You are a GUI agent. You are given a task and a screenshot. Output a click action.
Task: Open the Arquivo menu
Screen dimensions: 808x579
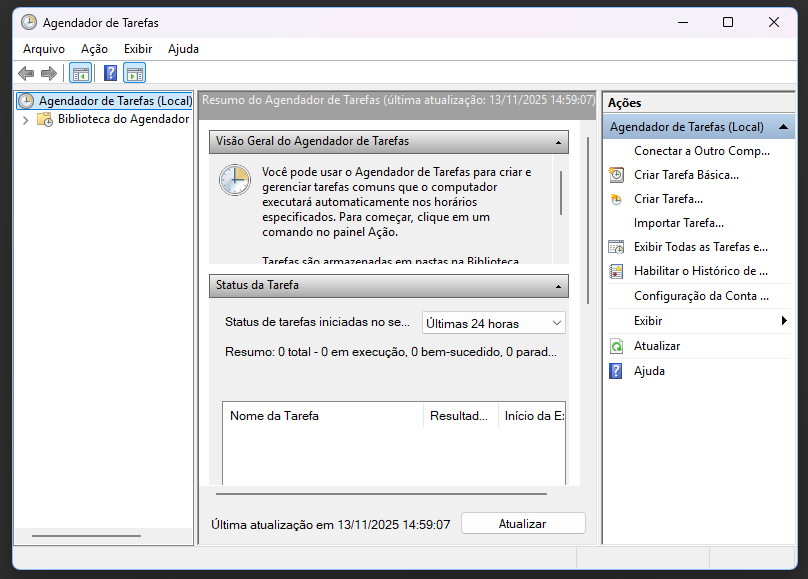tap(44, 48)
